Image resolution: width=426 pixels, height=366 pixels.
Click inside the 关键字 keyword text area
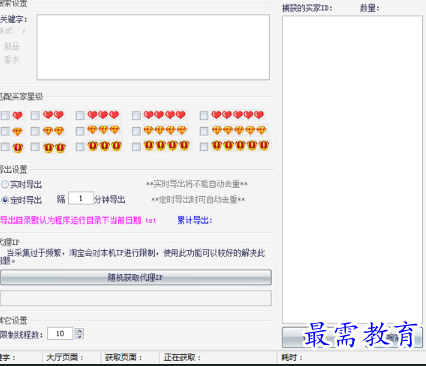153,47
